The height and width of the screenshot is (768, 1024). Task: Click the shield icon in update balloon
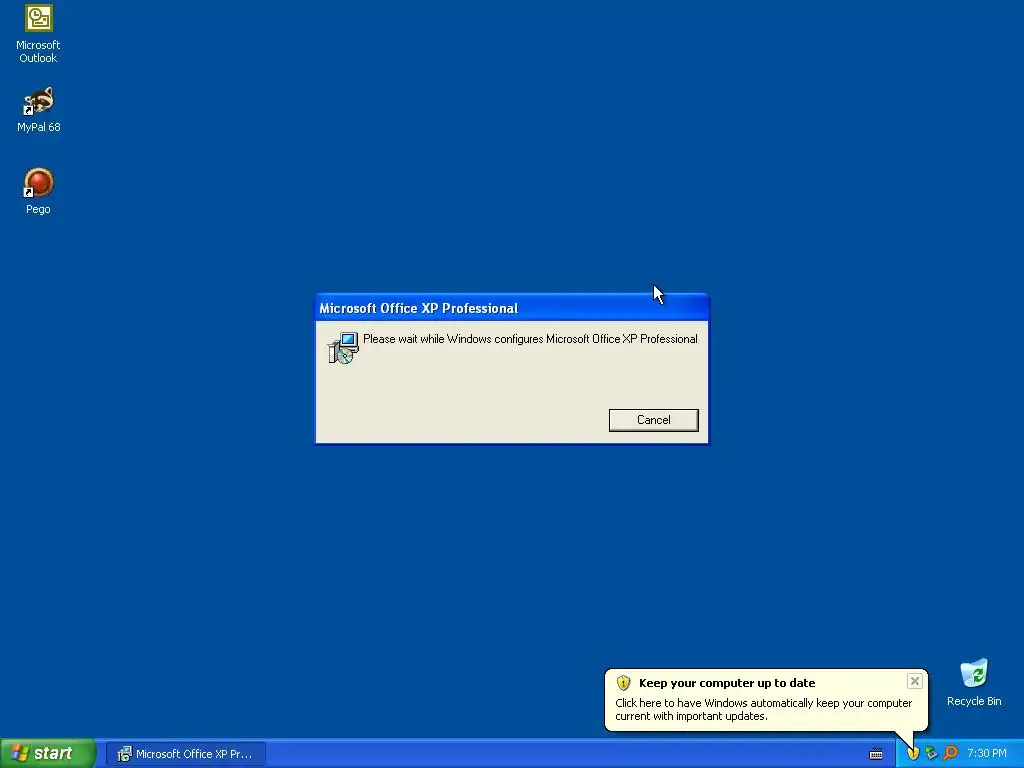[x=623, y=683]
